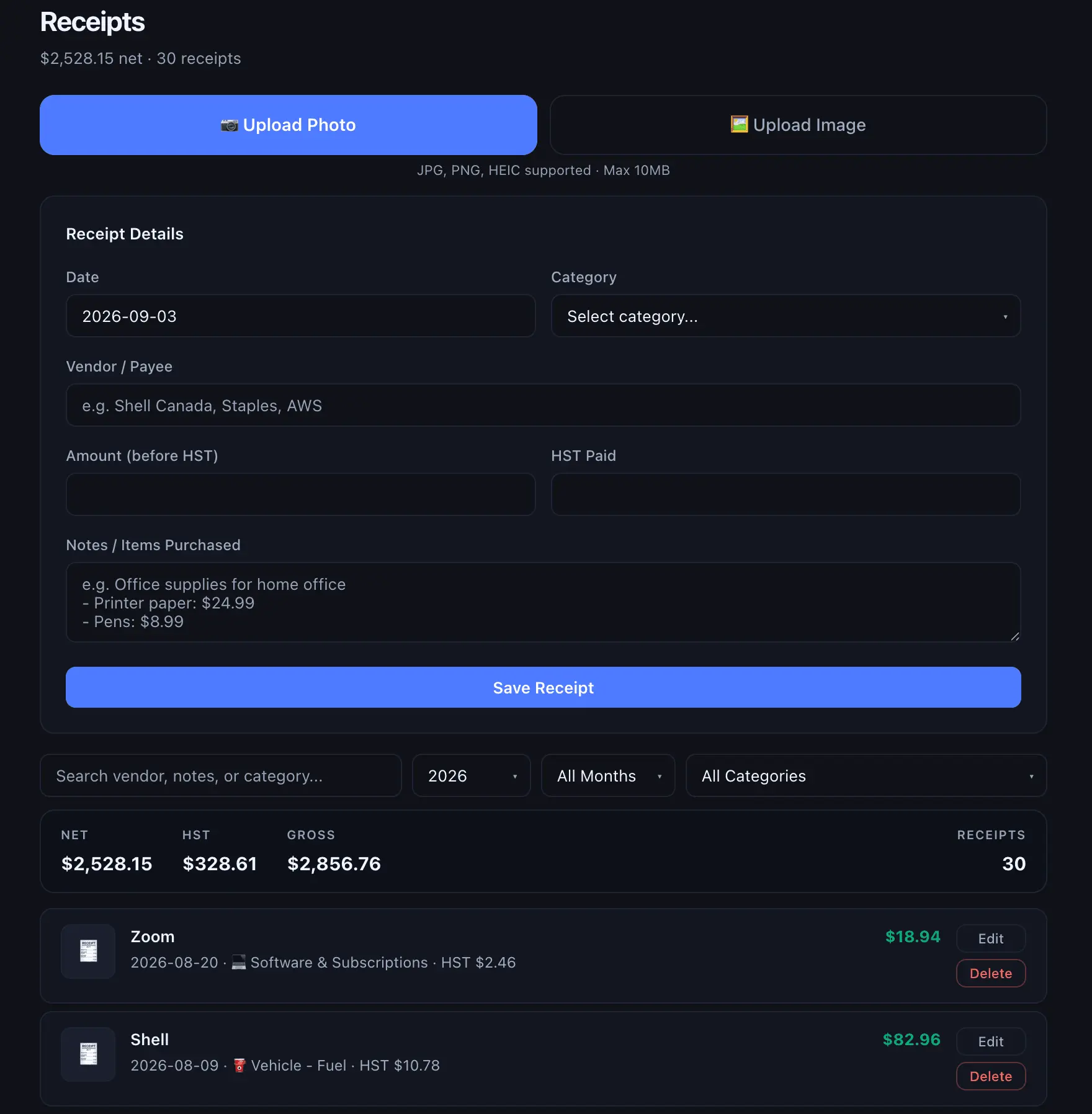Click the picture icon on Upload Image
Image resolution: width=1092 pixels, height=1114 pixels.
coord(739,125)
